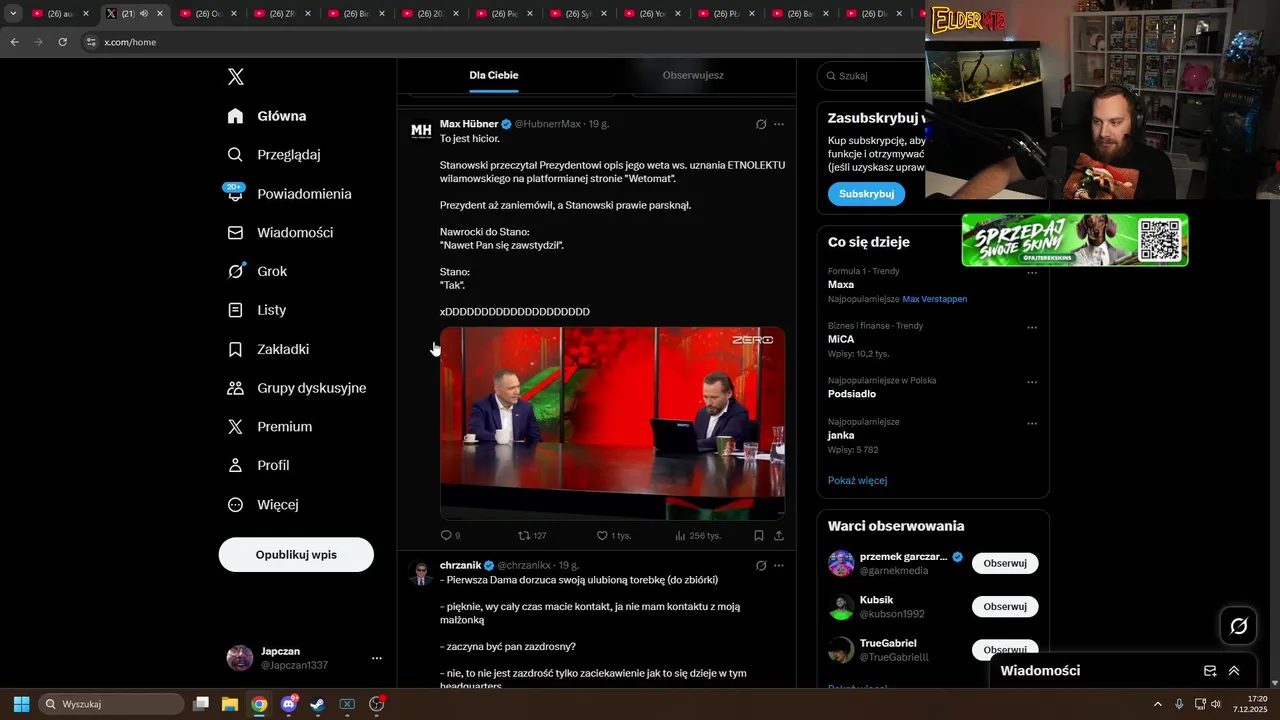
Task: Open Chrome tab search dropdown
Action: [x=13, y=13]
